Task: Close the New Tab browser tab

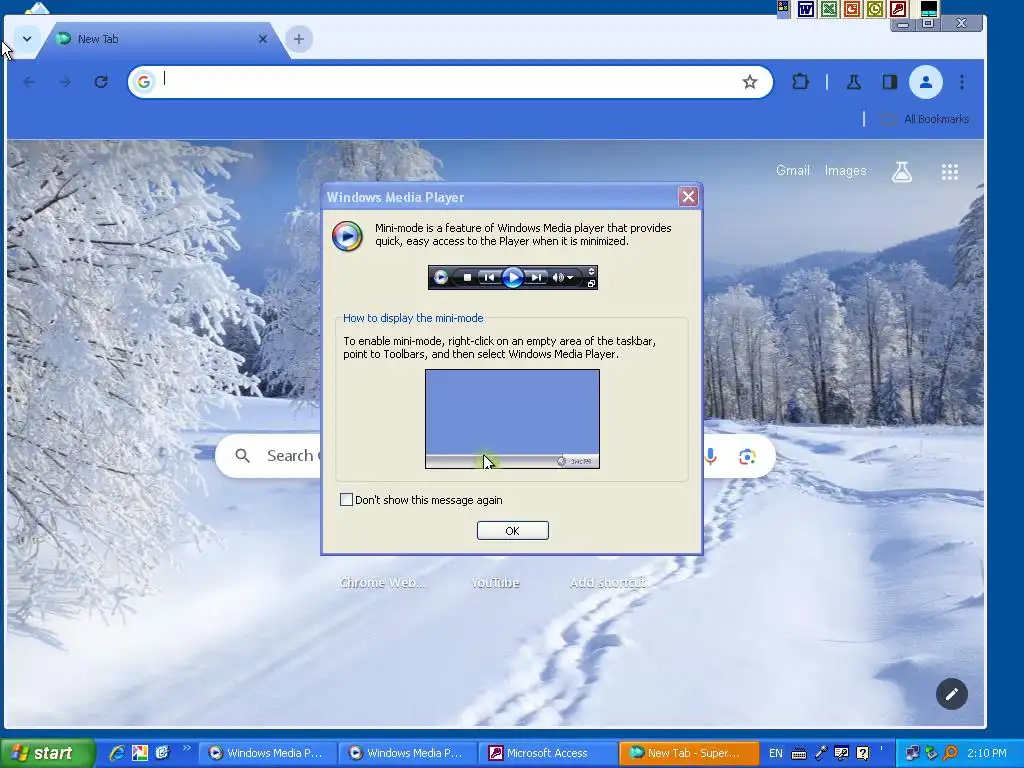Action: [x=263, y=39]
